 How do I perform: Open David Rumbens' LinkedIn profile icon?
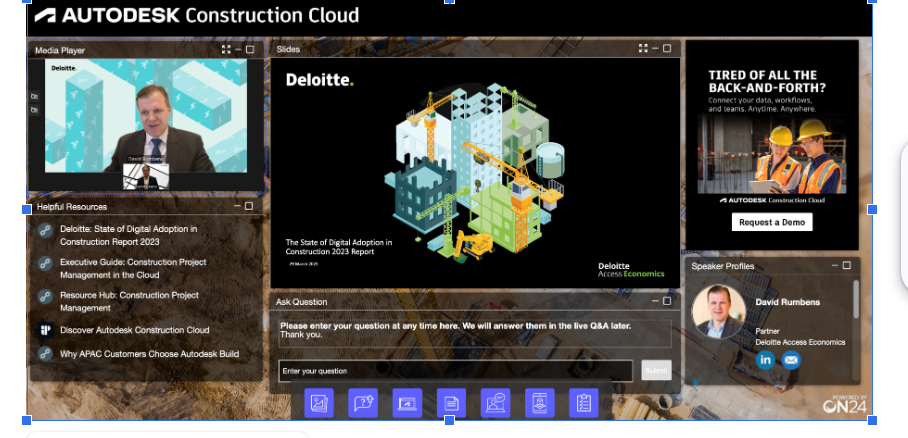(765, 360)
